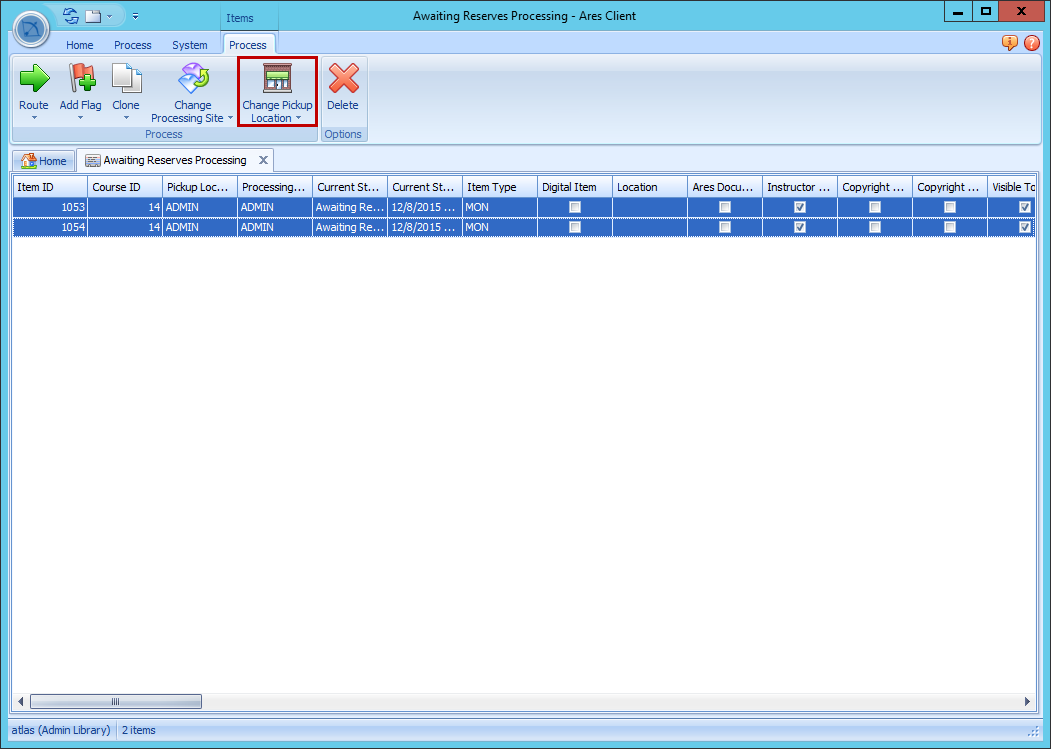This screenshot has width=1051, height=749.
Task: Sort by the Item ID column header
Action: (49, 187)
